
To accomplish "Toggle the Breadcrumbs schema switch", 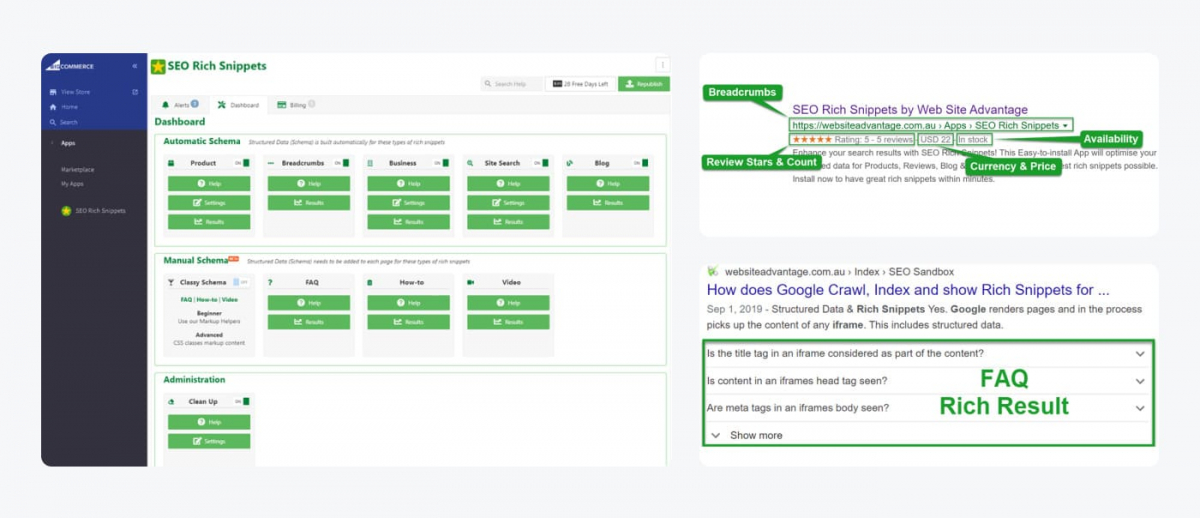I will (x=342, y=163).
